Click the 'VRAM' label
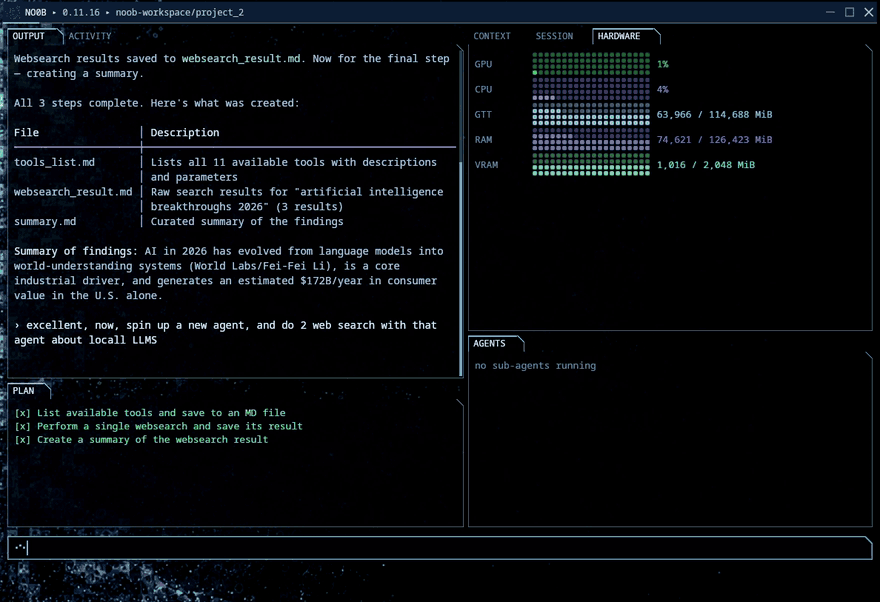880x602 pixels. point(486,165)
